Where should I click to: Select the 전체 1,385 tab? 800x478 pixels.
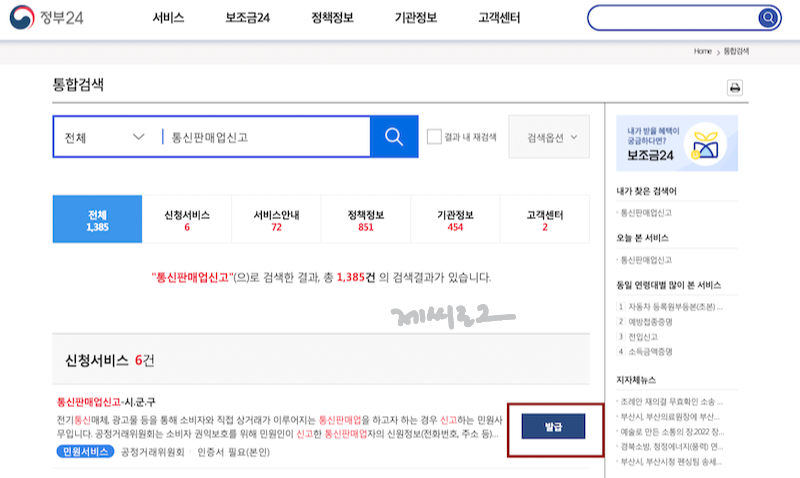97,219
